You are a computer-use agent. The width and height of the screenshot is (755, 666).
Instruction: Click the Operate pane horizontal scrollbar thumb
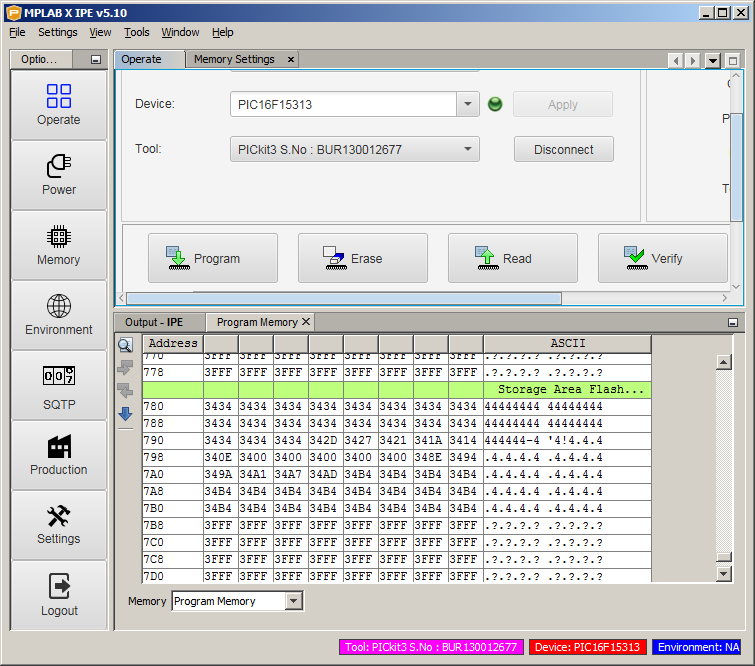344,299
